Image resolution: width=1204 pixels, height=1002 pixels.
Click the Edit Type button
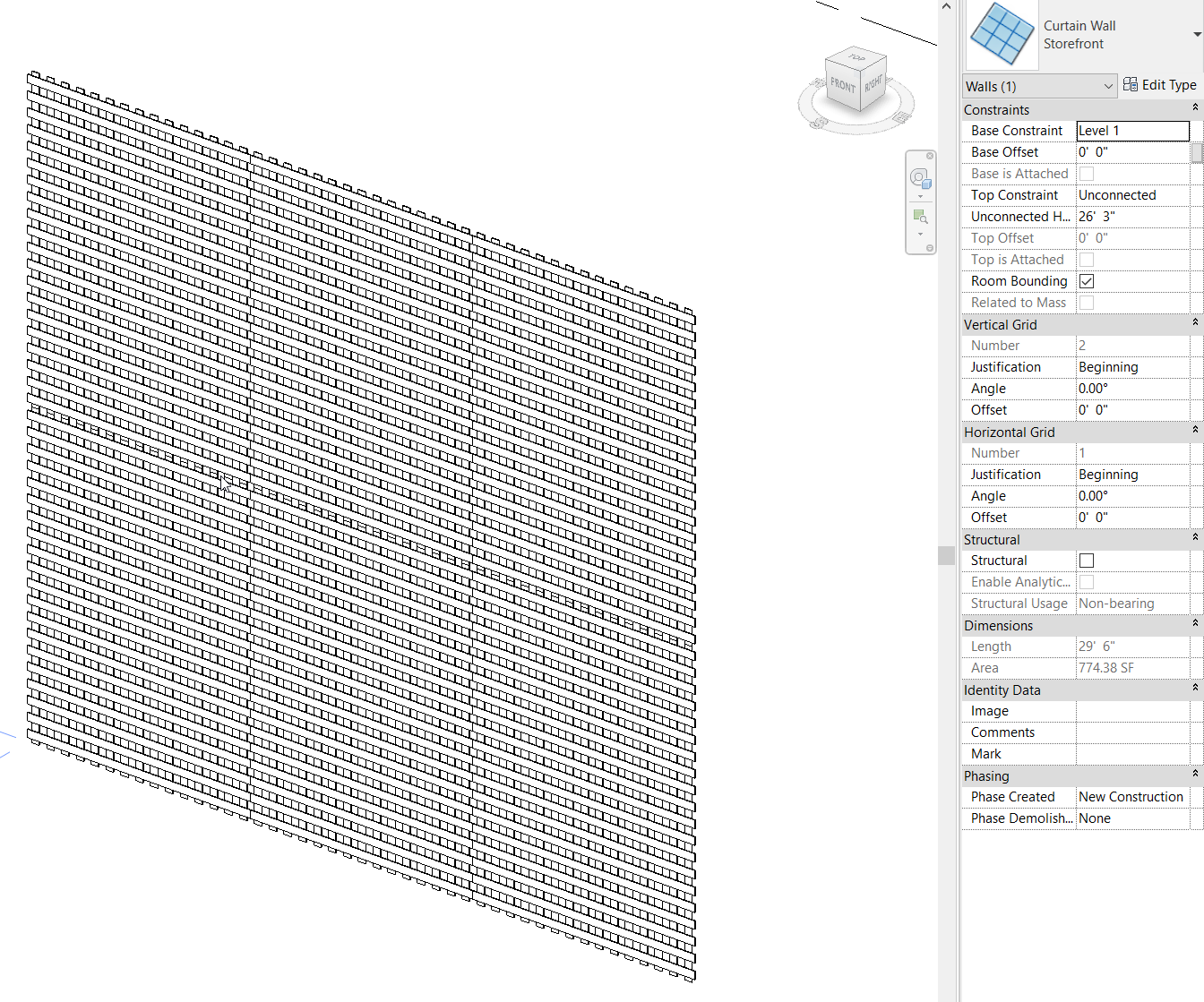coord(1159,85)
